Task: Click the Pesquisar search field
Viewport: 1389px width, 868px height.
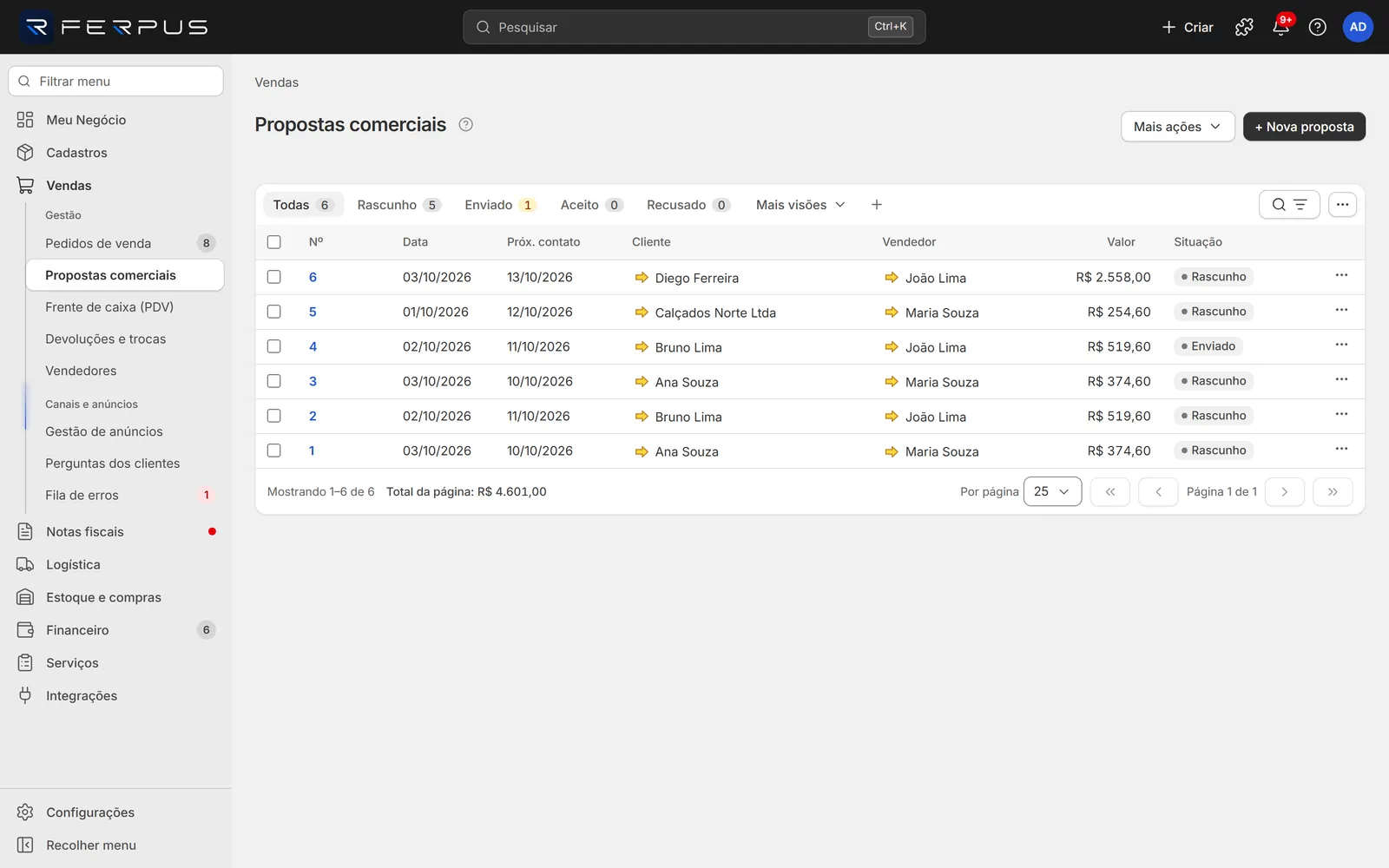Action: (x=694, y=27)
